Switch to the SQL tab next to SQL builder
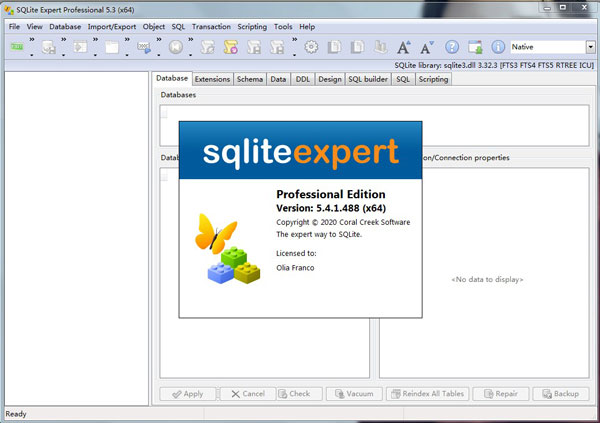Screen dimensions: 600x423 (x=403, y=79)
